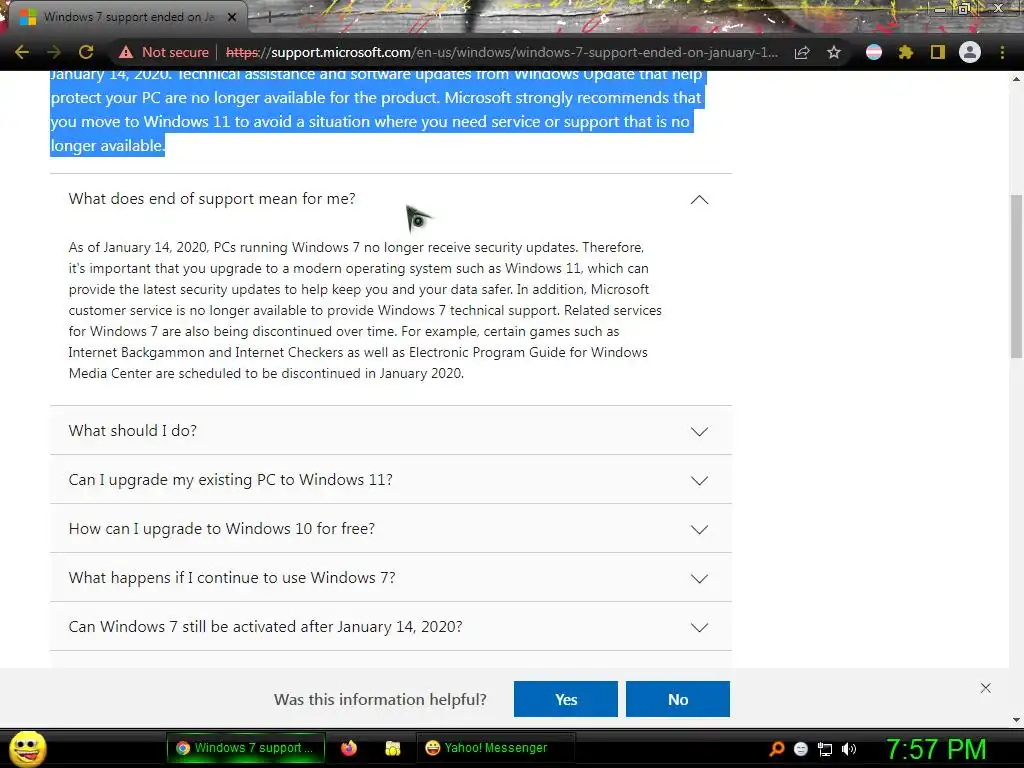Click the smiley face start button
Viewport: 1024px width, 768px height.
pos(27,748)
